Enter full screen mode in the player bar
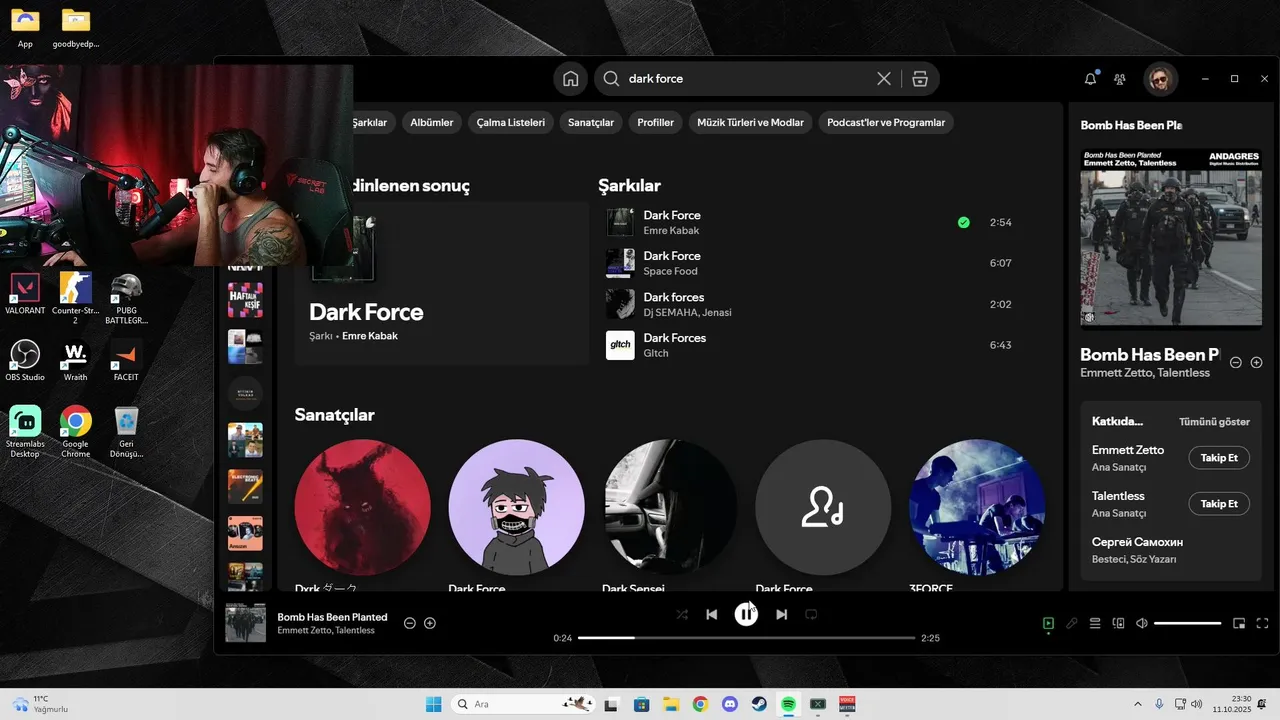1280x720 pixels. [1262, 623]
